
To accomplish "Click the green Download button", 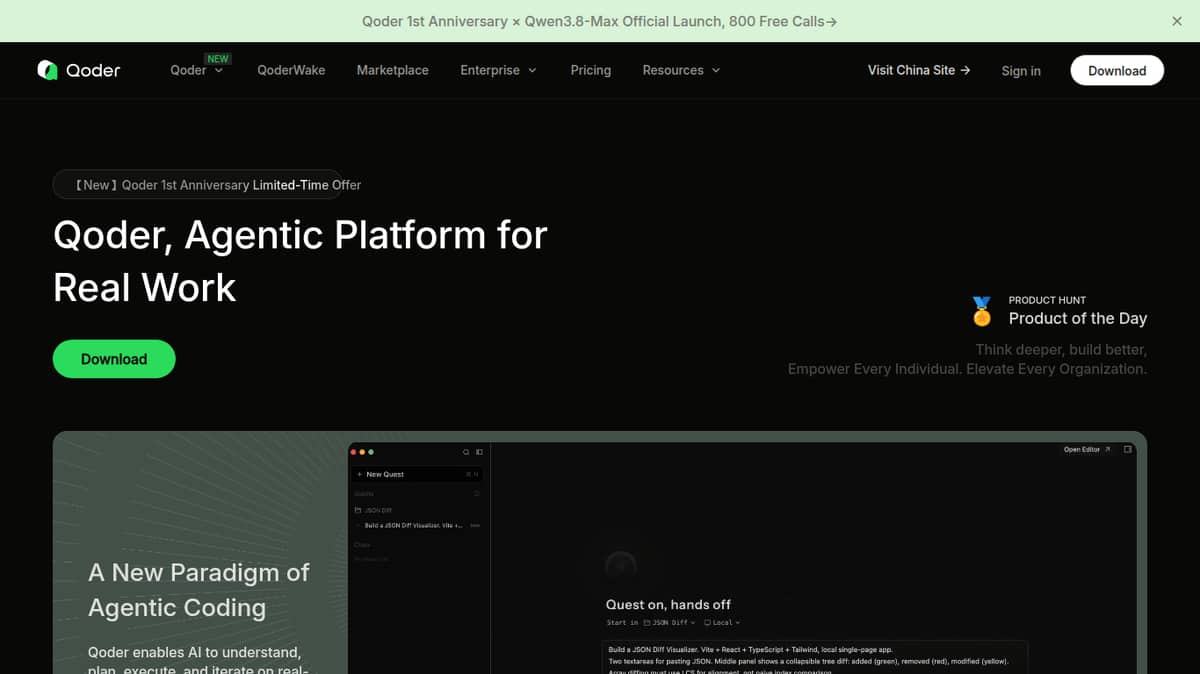I will pos(114,359).
